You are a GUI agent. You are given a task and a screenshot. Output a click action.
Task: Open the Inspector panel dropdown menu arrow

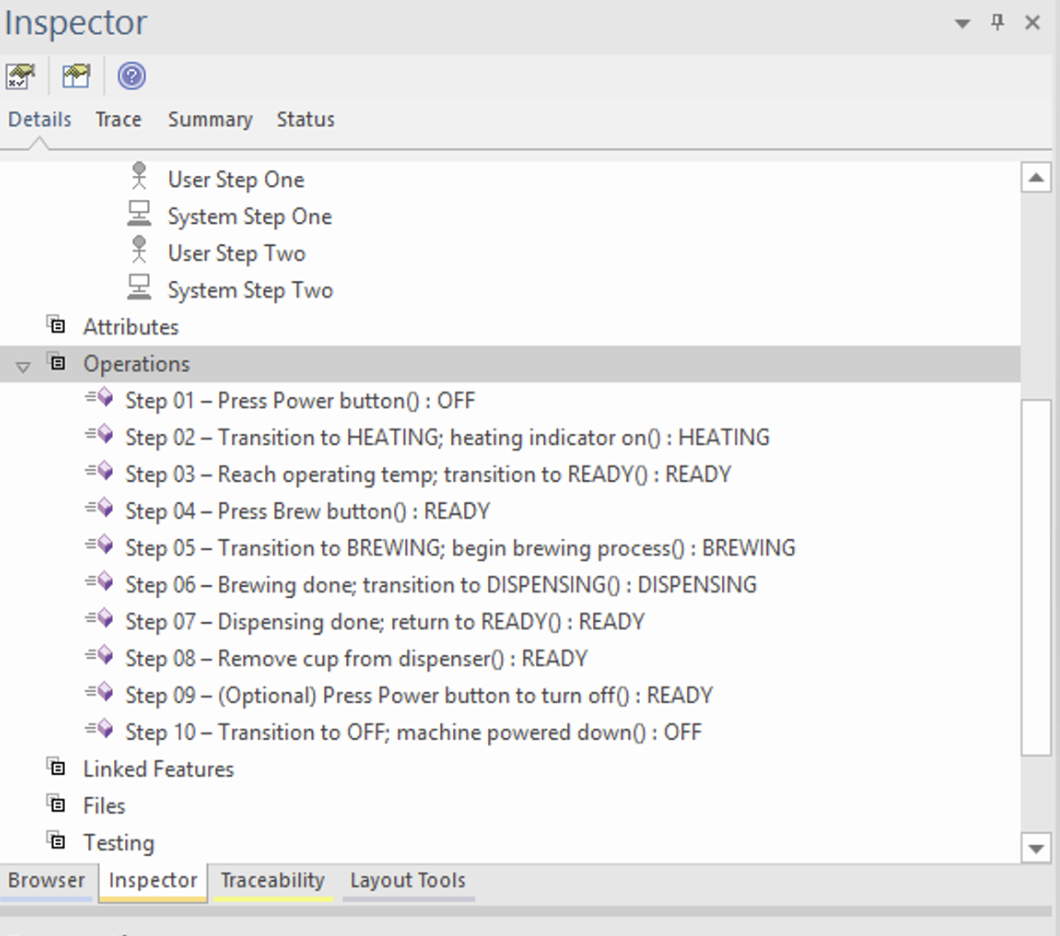pyautogui.click(x=962, y=24)
